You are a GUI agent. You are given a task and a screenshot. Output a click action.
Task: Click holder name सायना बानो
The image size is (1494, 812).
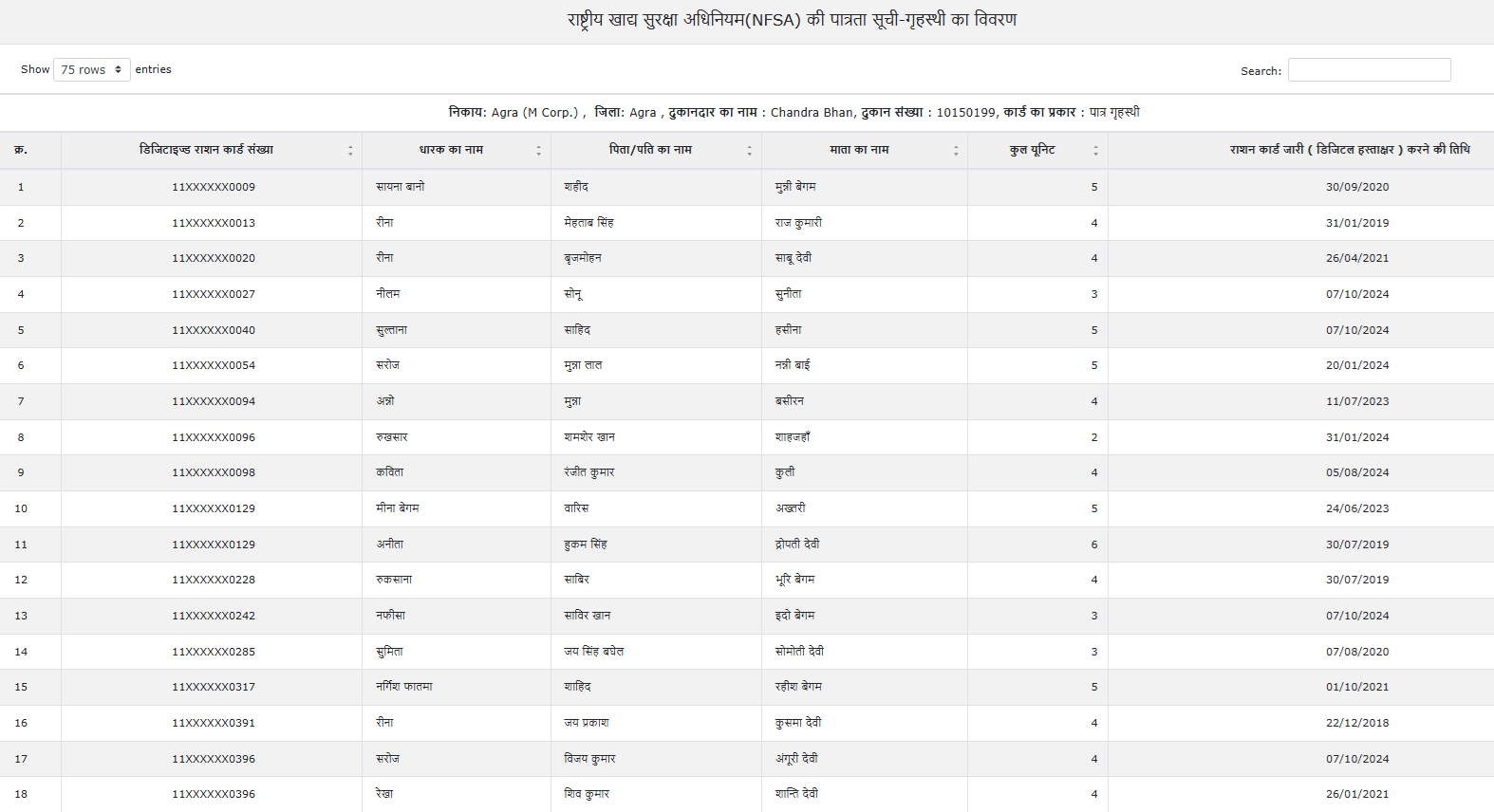point(401,187)
